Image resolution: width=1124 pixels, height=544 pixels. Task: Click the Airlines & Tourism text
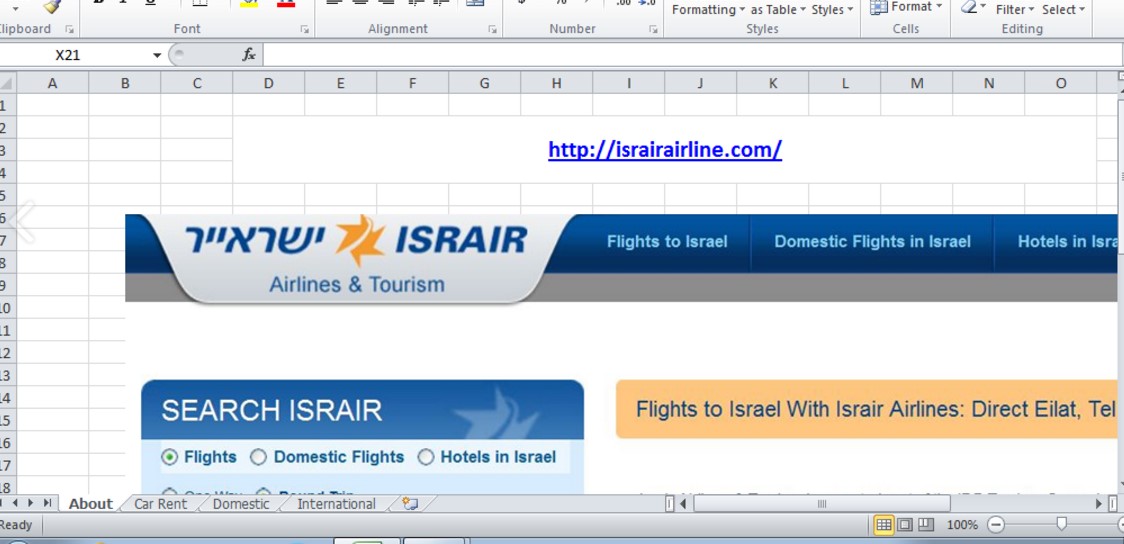click(x=357, y=285)
